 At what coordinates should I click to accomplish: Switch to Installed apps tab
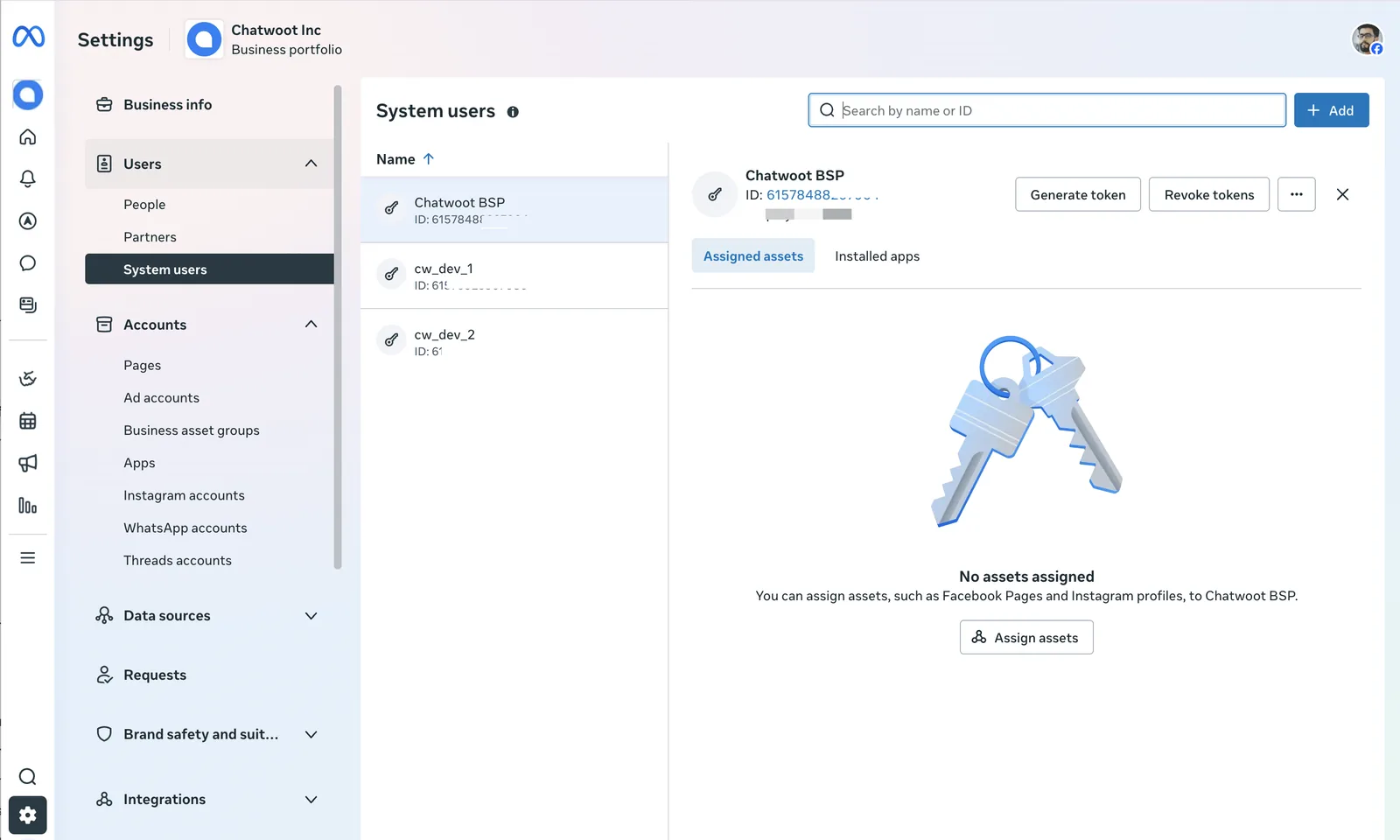[x=877, y=256]
